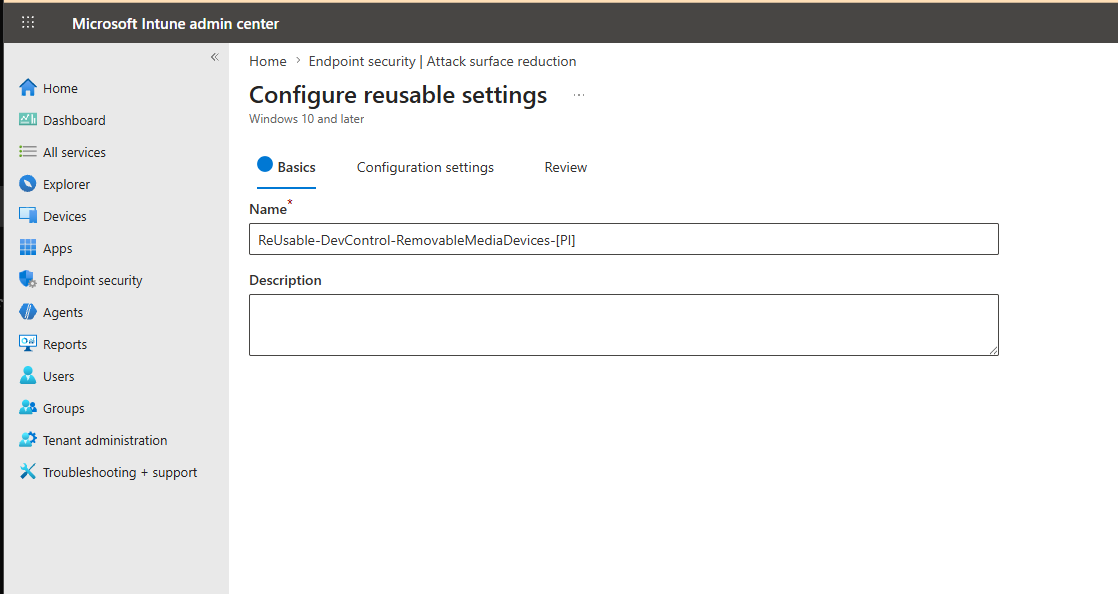This screenshot has height=594, width=1118.
Task: Click the Agents icon in sidebar
Action: click(x=28, y=312)
